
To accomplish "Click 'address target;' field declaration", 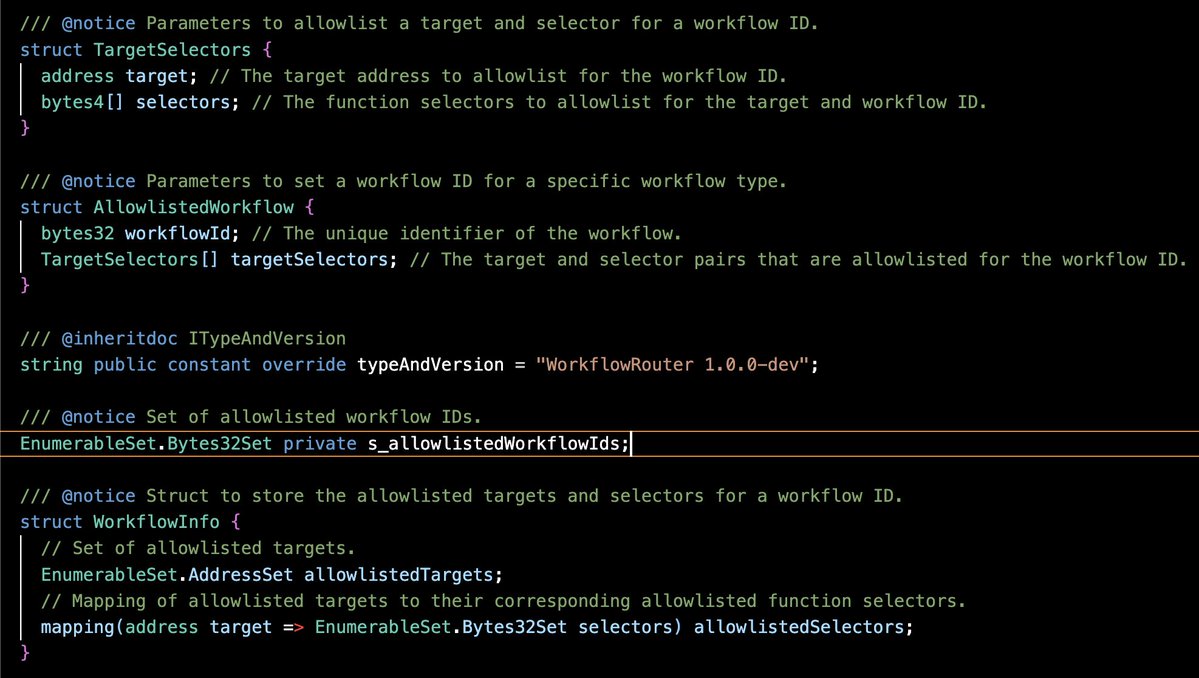I will point(119,76).
